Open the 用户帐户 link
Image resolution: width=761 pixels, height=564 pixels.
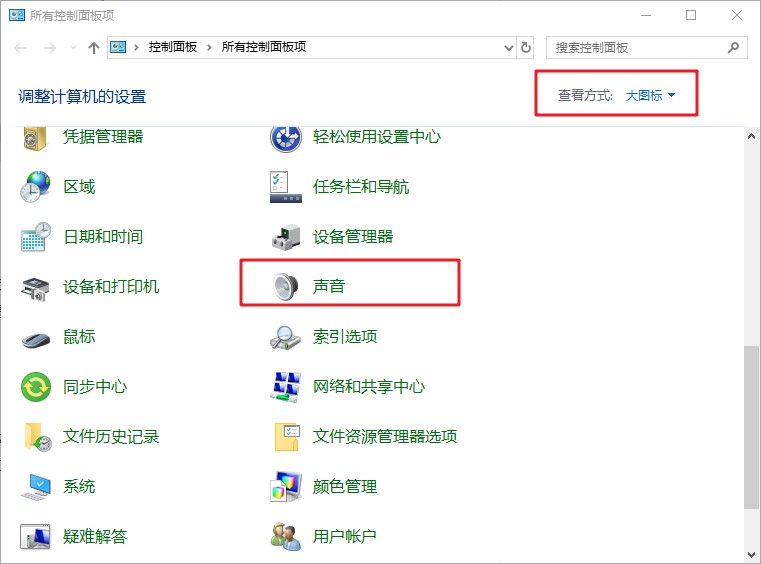(x=345, y=536)
